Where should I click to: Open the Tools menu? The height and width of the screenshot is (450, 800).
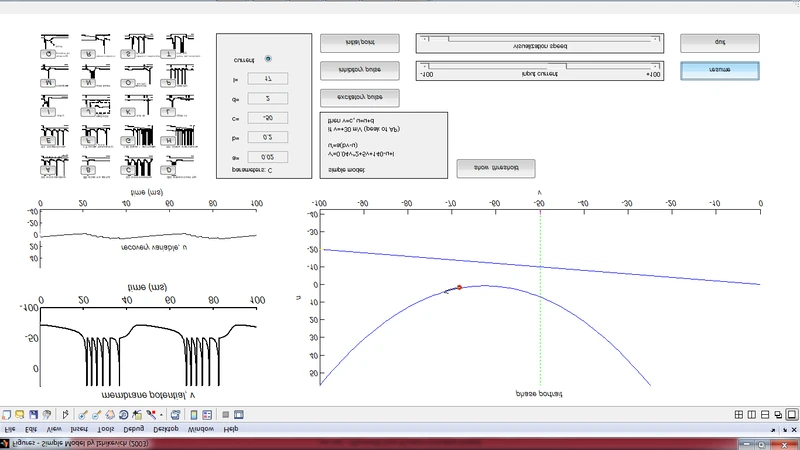pyautogui.click(x=106, y=428)
